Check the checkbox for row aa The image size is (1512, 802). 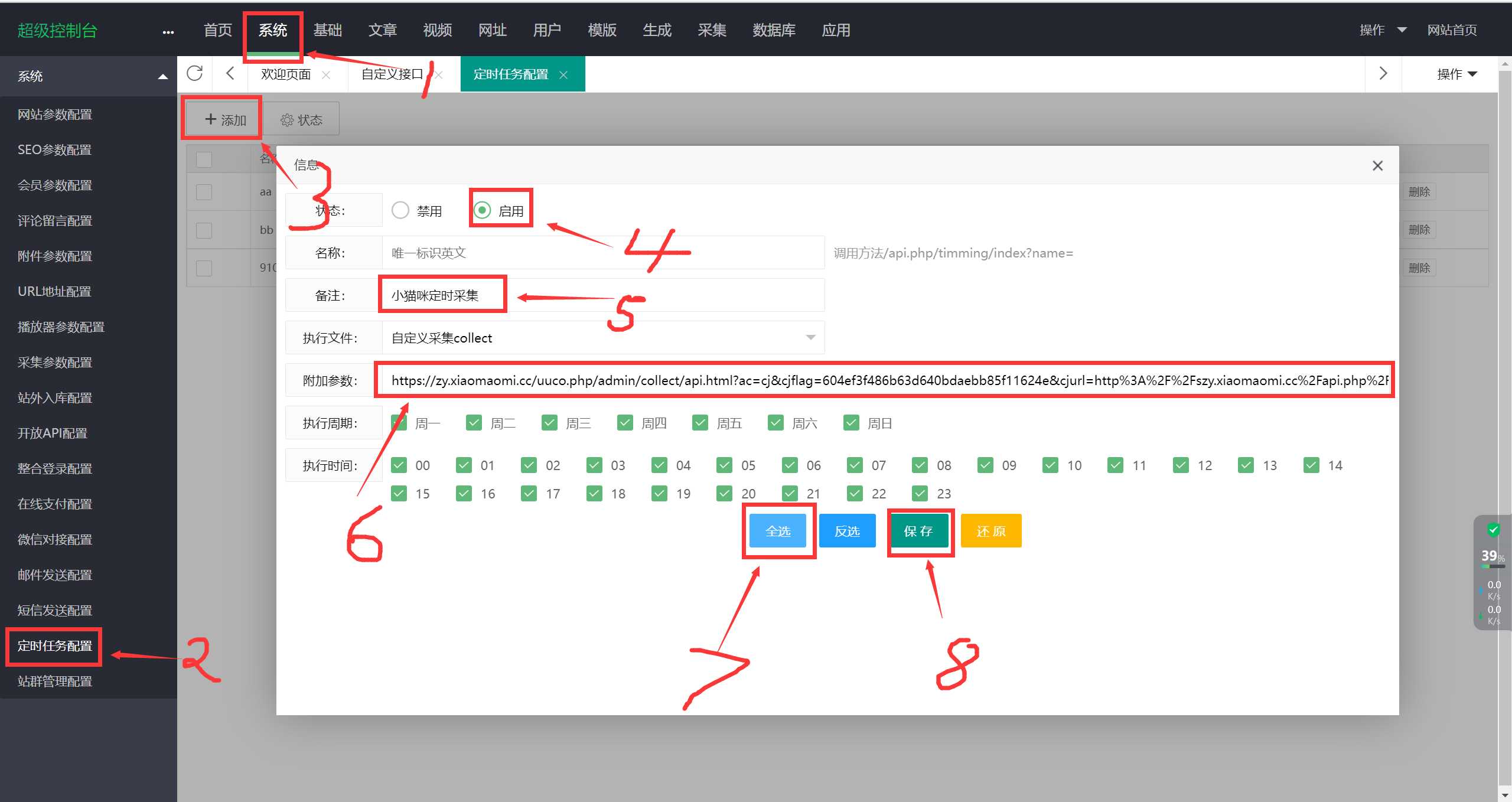click(x=204, y=192)
